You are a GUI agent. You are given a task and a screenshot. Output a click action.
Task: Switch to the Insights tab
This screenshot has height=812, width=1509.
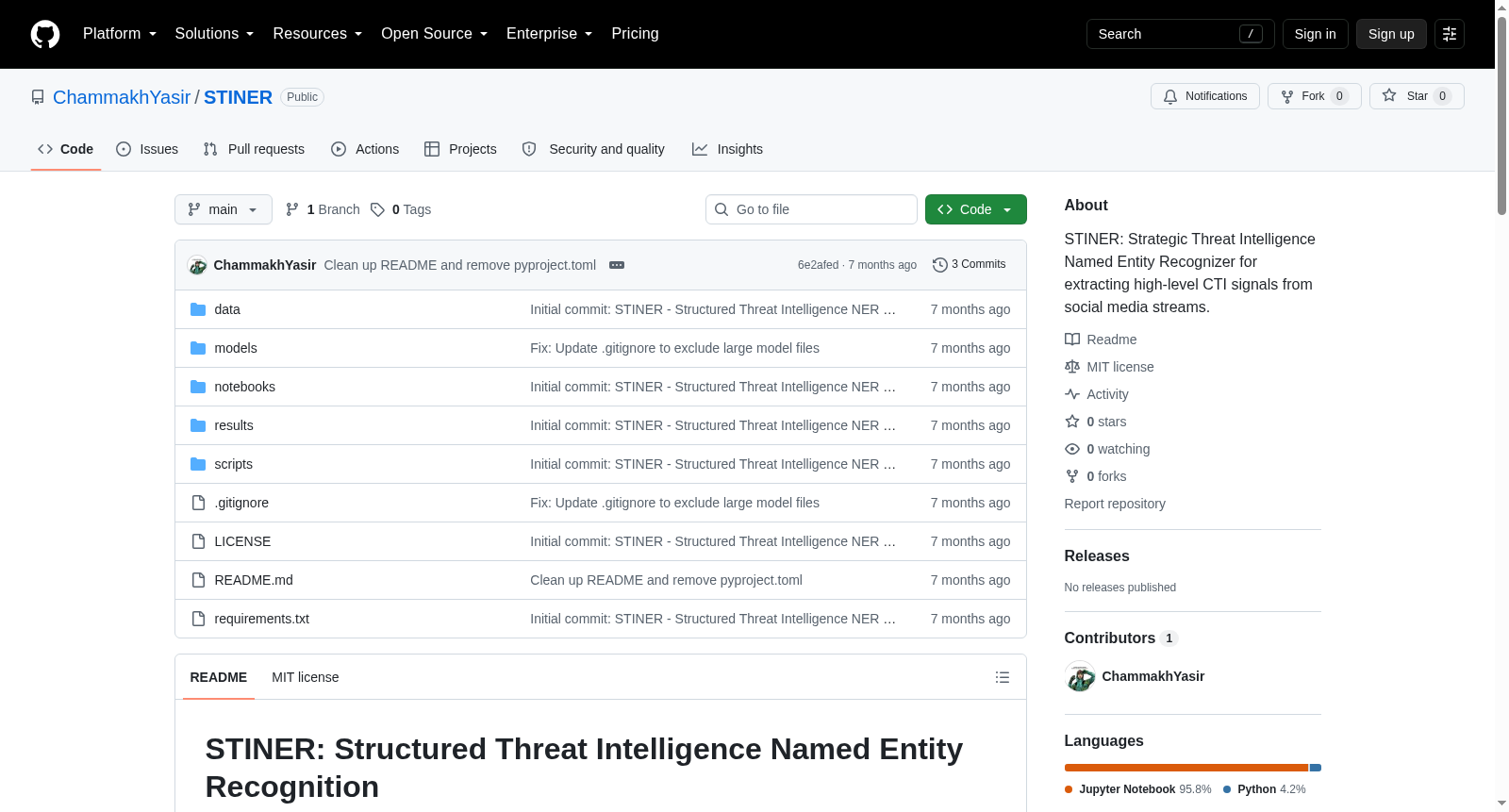[x=727, y=149]
